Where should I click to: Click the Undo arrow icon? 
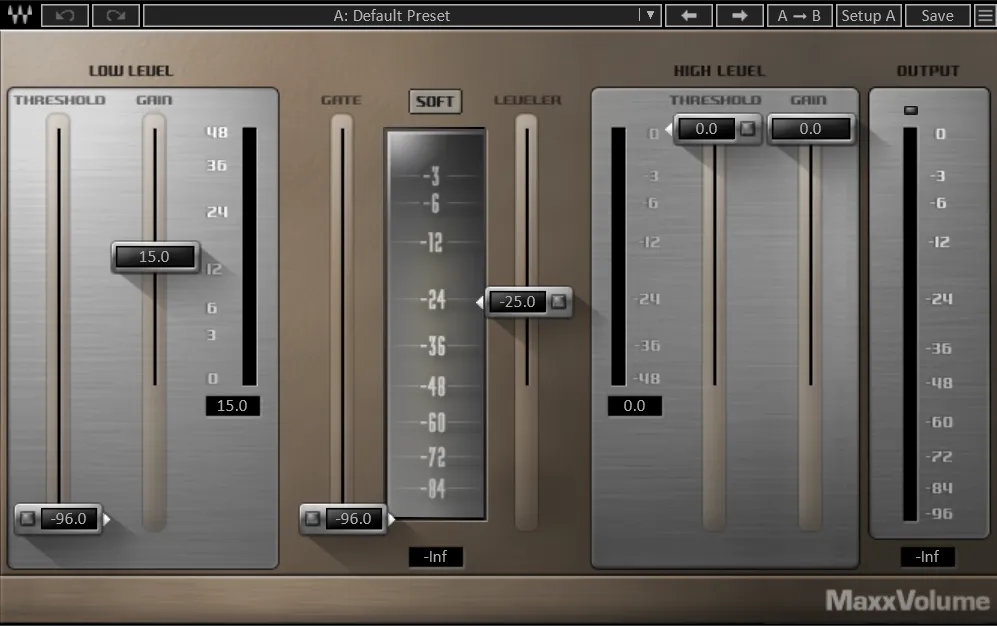coord(64,15)
